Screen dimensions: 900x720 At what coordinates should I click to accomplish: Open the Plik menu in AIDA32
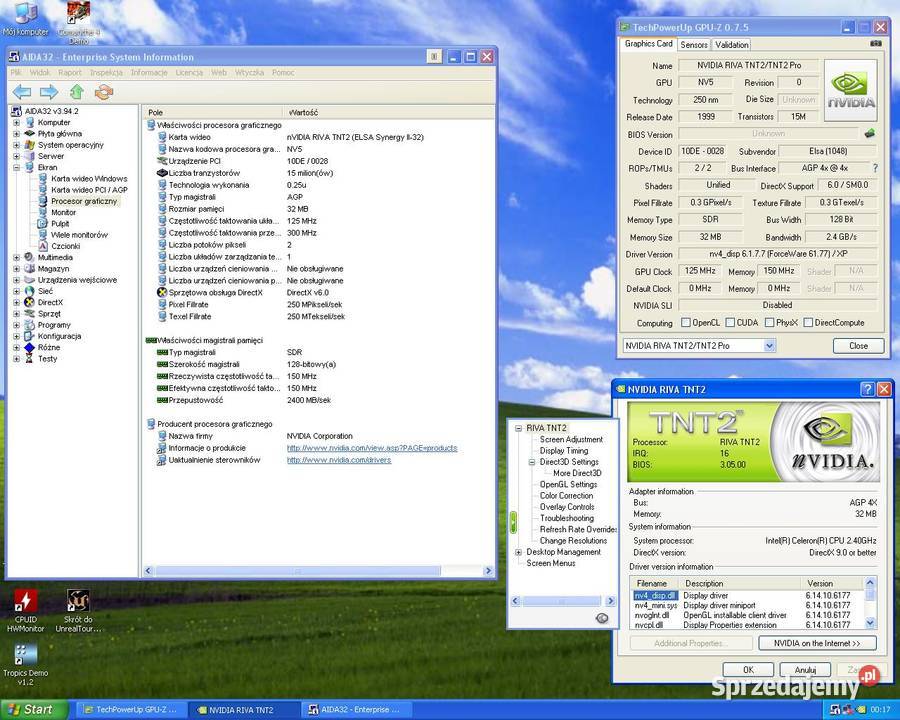[16, 72]
